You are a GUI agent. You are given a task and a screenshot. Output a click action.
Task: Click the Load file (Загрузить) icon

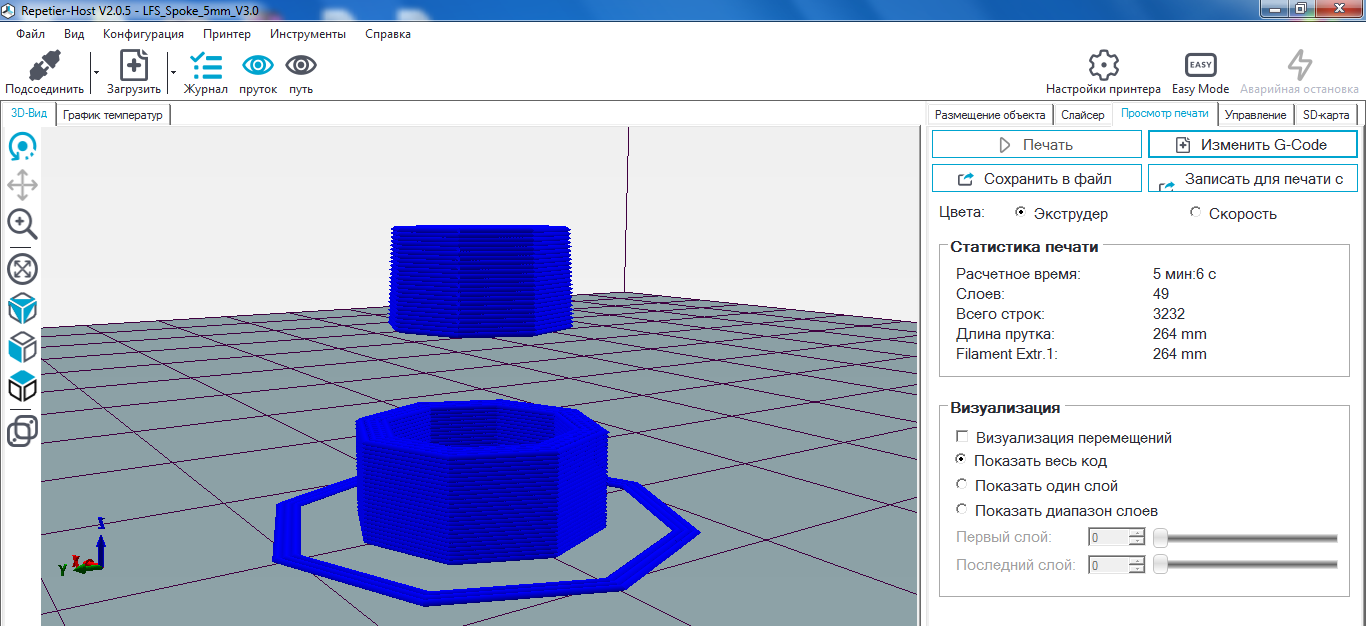click(134, 67)
